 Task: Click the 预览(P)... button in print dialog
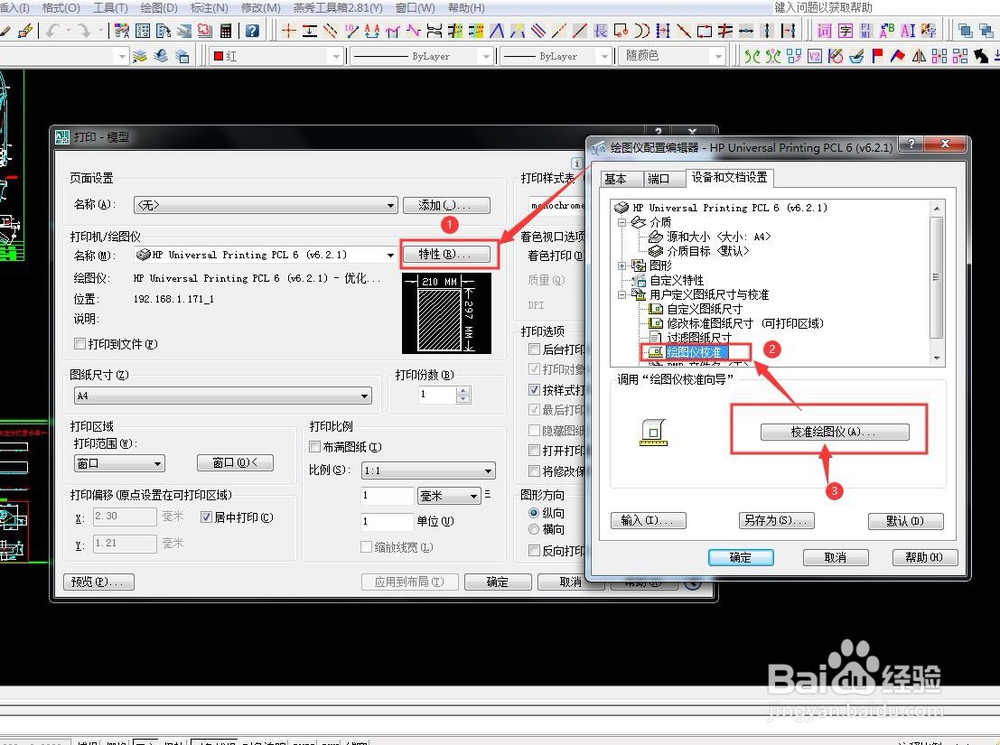[x=99, y=582]
